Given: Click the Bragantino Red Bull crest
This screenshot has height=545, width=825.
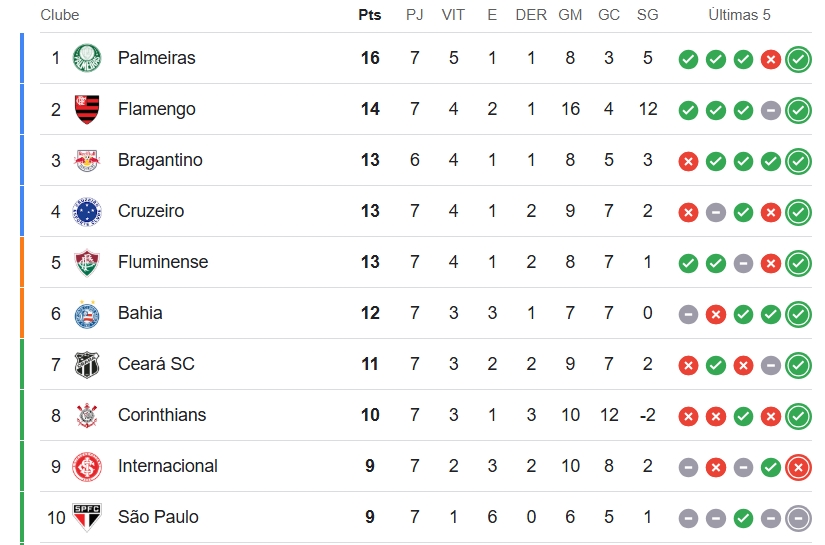Looking at the screenshot, I should tap(87, 160).
